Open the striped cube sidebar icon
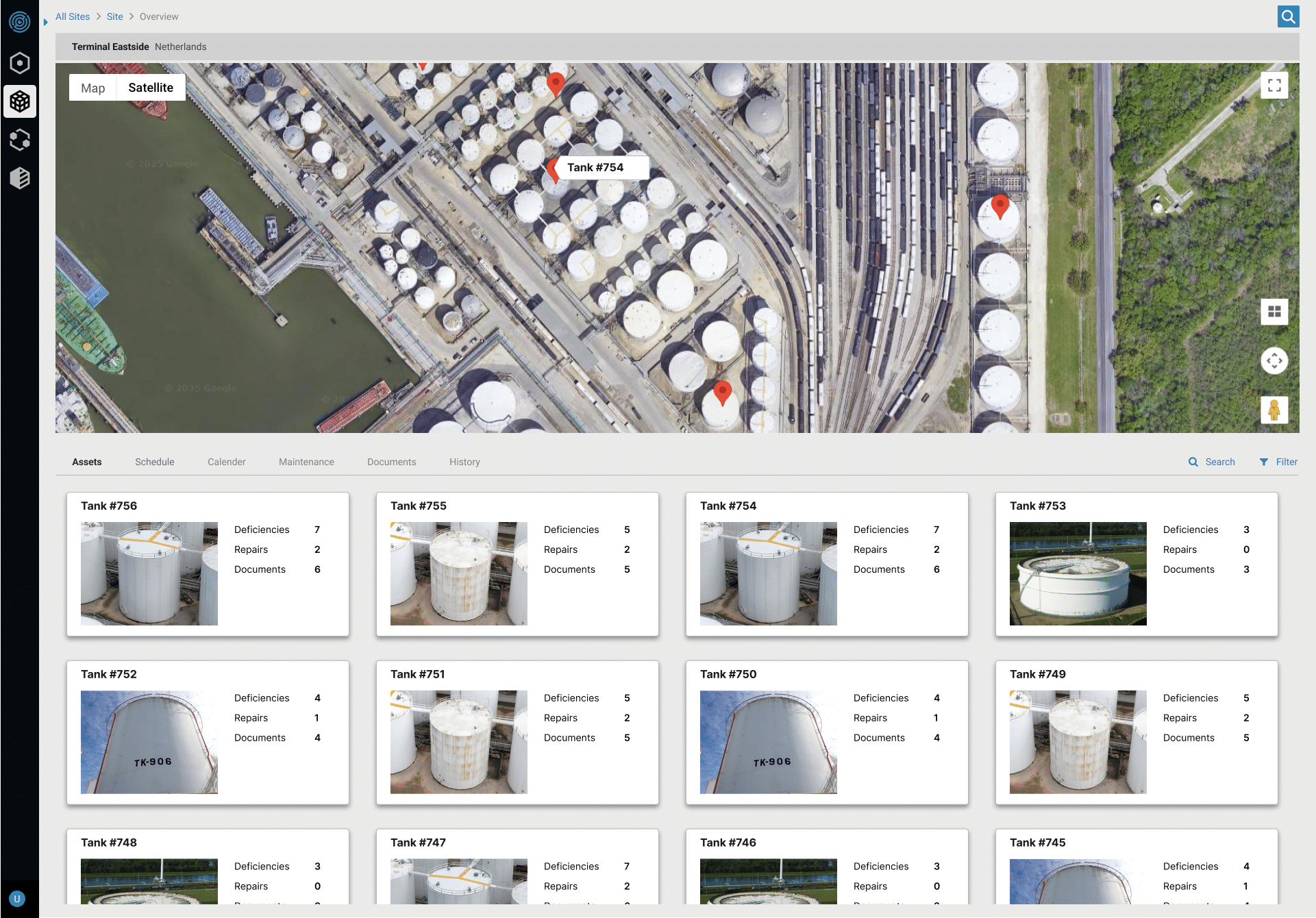The width and height of the screenshot is (1316, 918). pyautogui.click(x=20, y=178)
